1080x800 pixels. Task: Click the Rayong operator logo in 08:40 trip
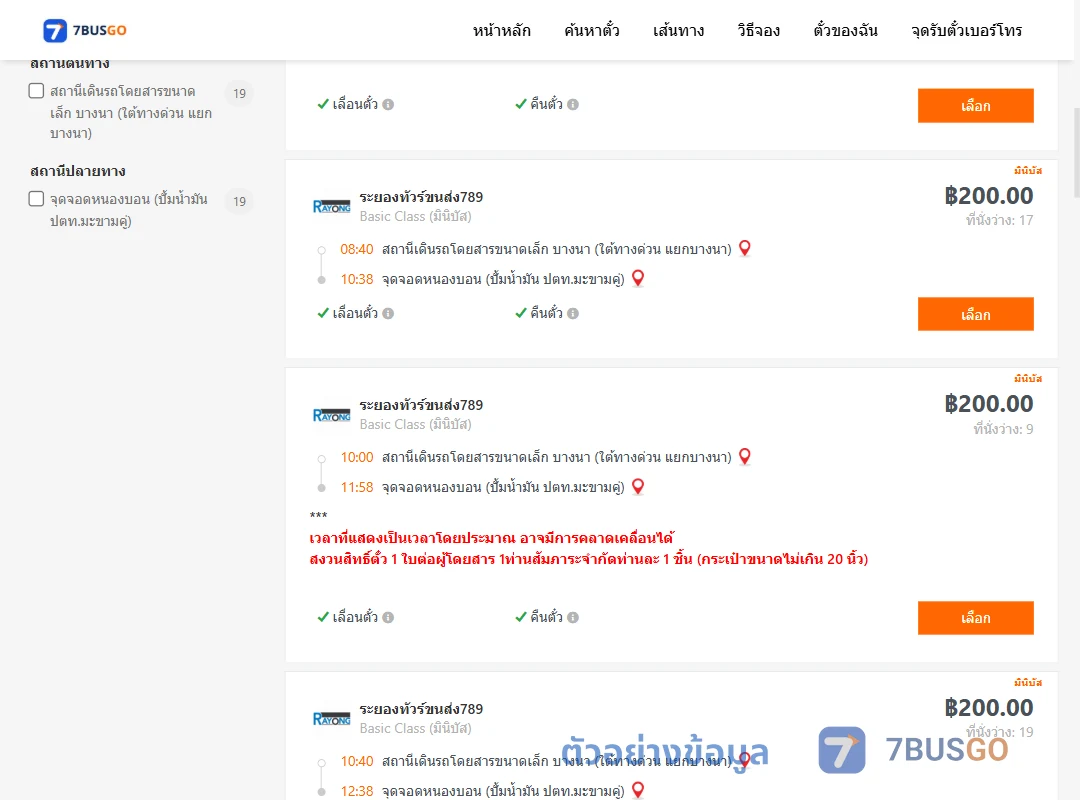coord(331,206)
